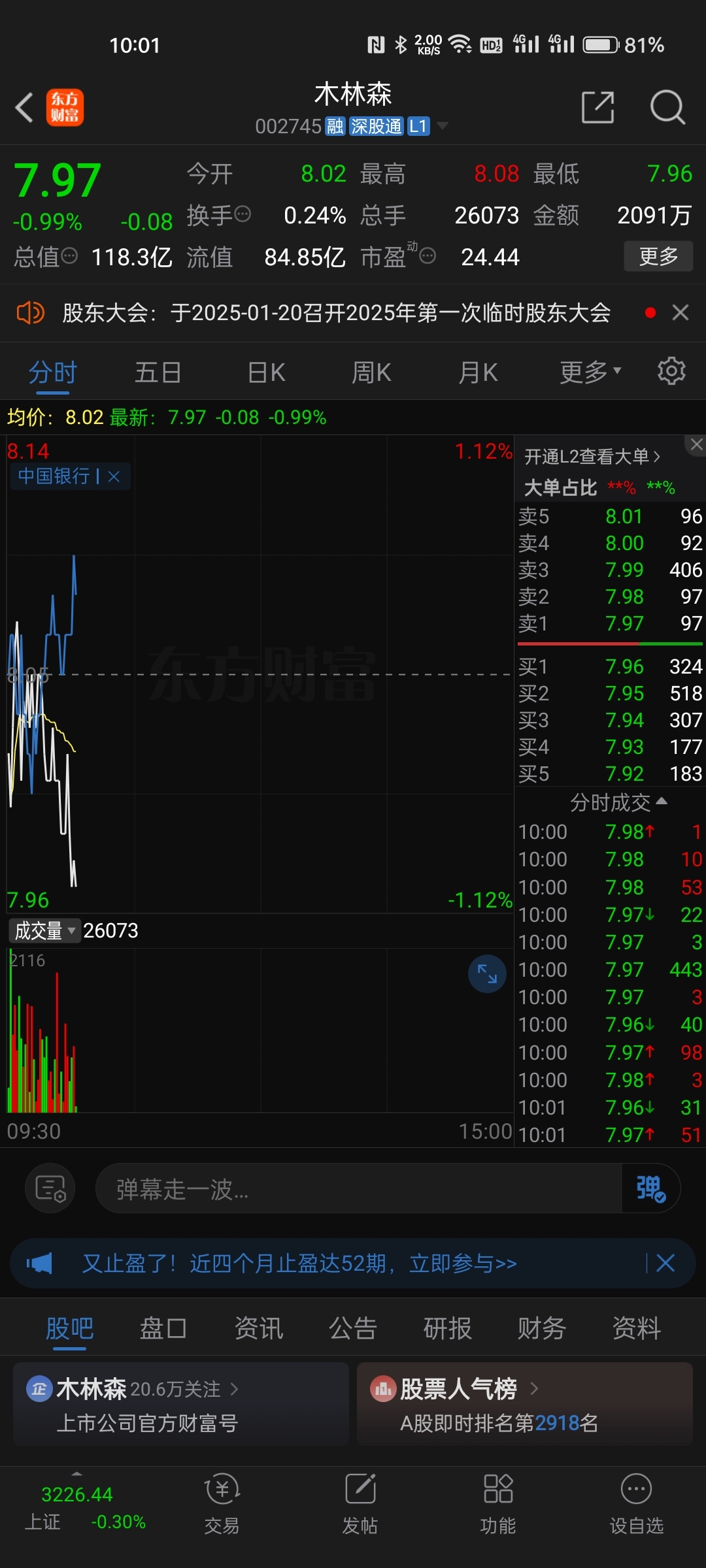Switch to 月K chart tab
Screen dimensions: 706x1568
point(478,373)
